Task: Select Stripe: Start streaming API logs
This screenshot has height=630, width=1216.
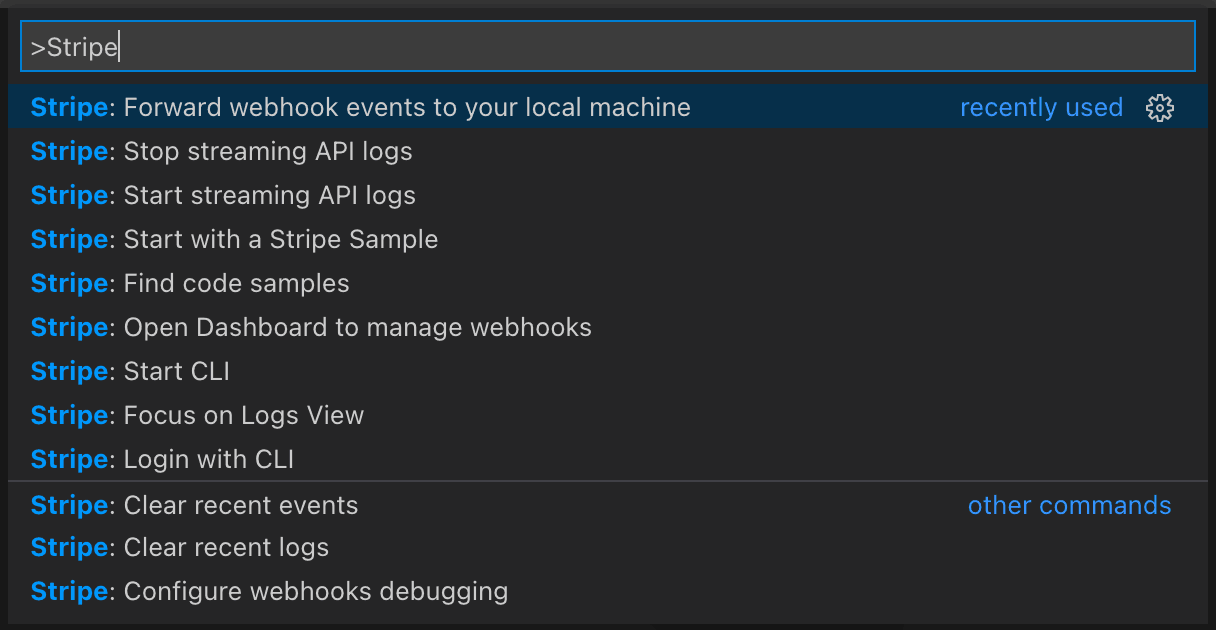Action: pyautogui.click(x=608, y=195)
